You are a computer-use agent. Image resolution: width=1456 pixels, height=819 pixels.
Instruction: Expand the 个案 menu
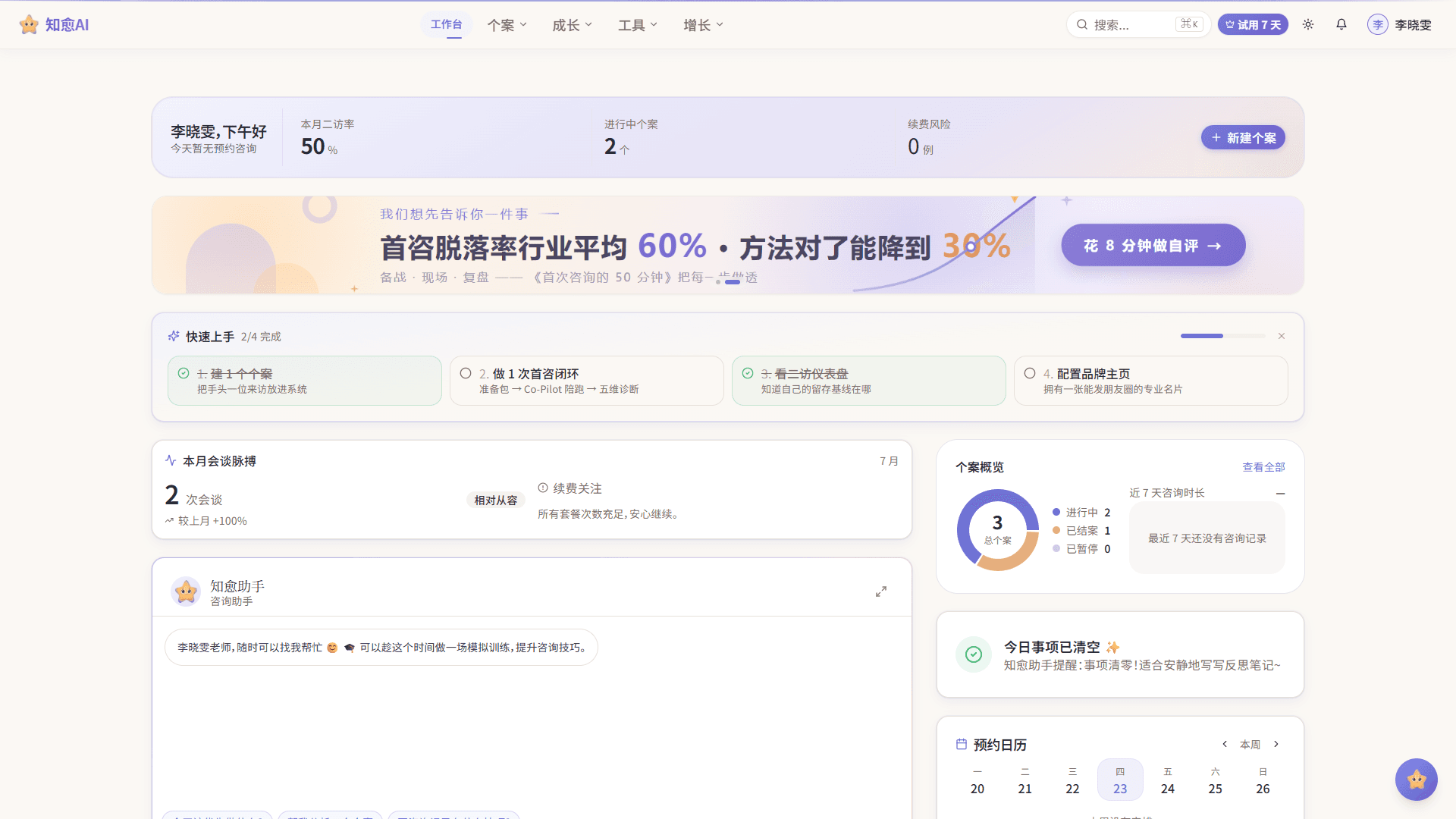pos(507,25)
